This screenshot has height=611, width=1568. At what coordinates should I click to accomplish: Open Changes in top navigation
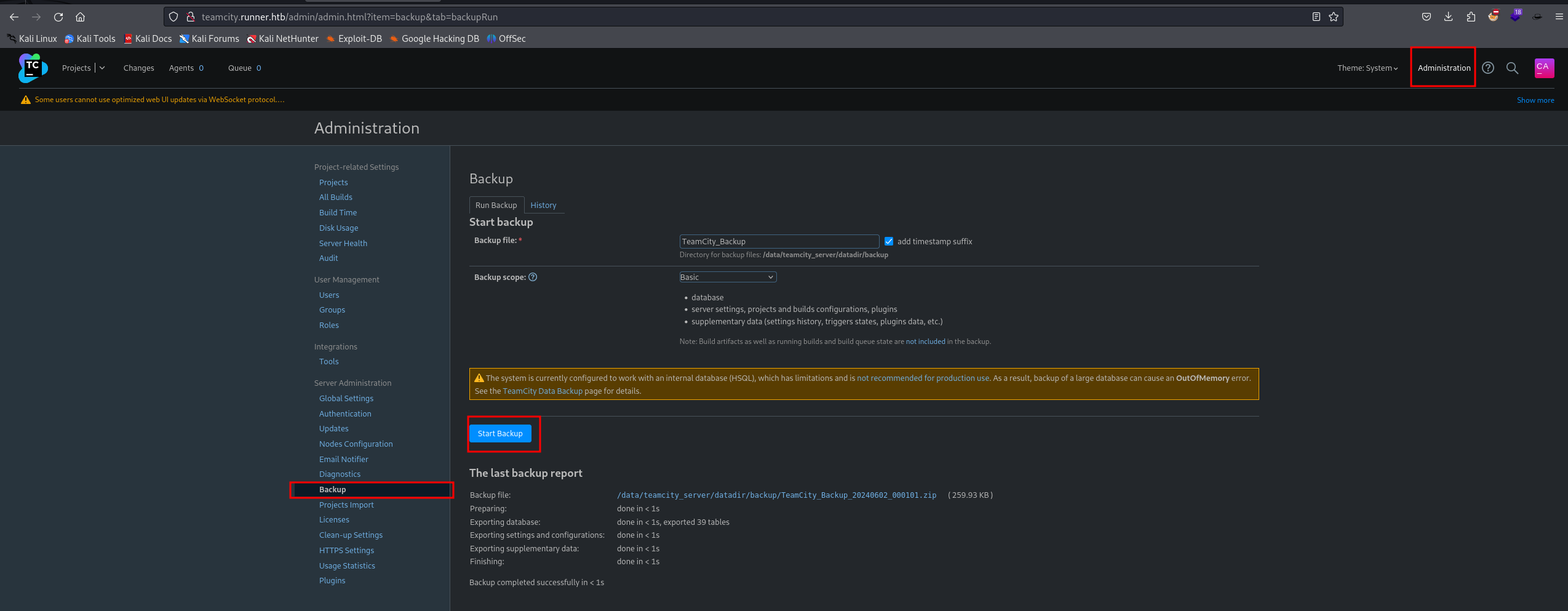click(138, 68)
